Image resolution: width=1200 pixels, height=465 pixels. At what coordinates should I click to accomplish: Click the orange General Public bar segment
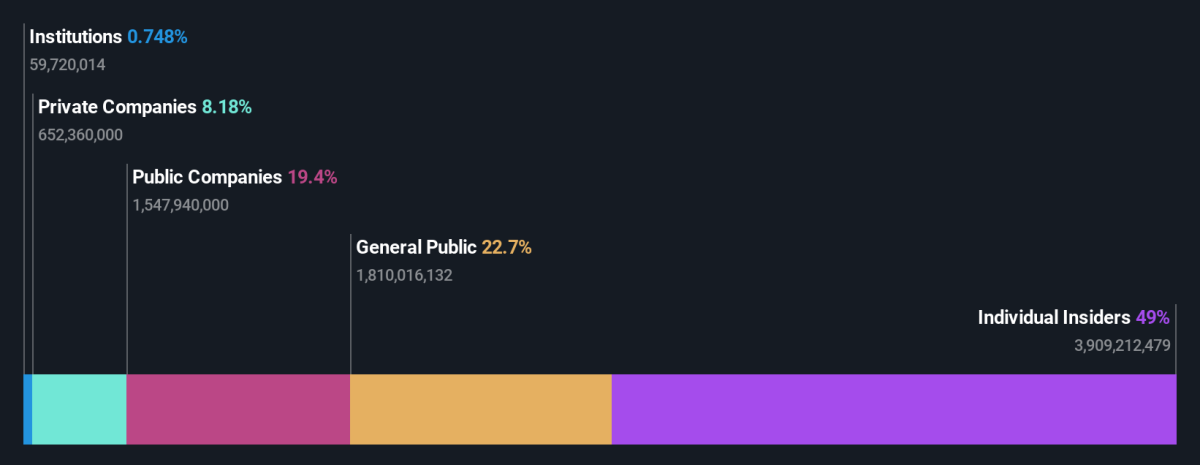point(481,409)
